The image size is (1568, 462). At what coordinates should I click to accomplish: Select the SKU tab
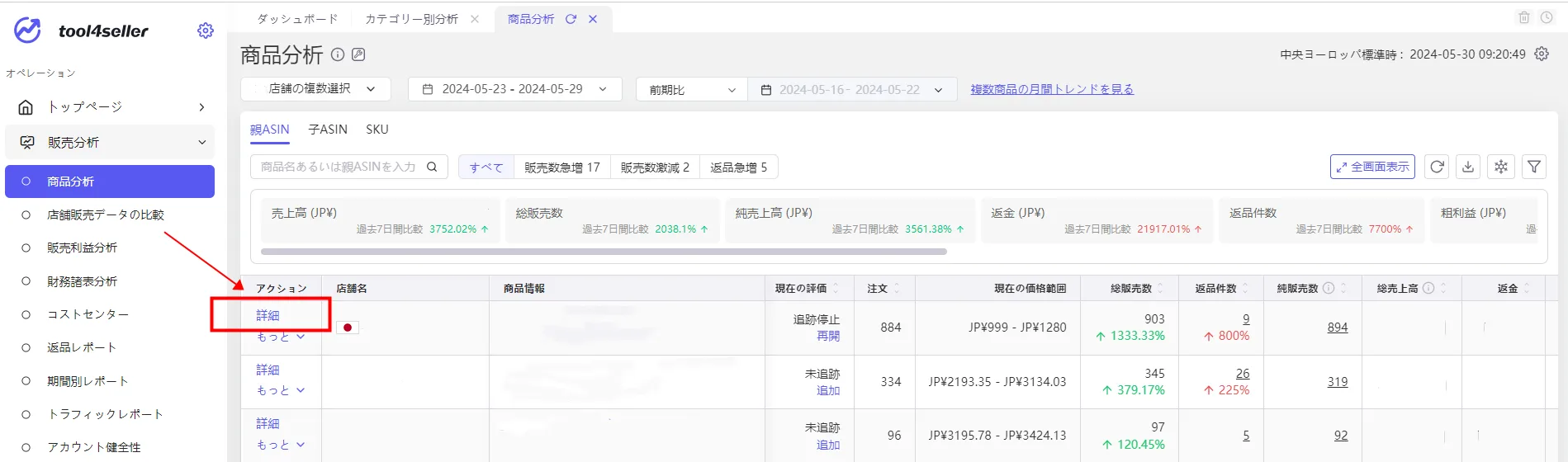(x=377, y=130)
